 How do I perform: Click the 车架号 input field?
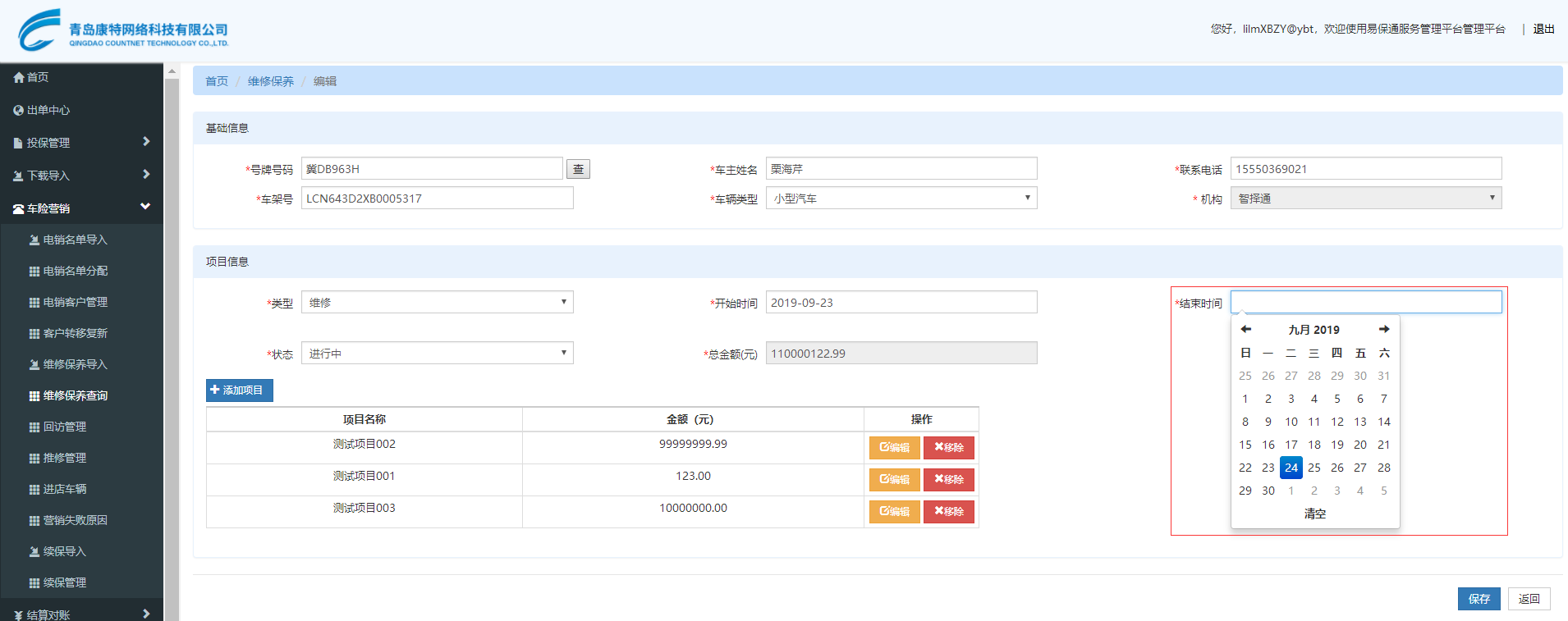click(437, 199)
